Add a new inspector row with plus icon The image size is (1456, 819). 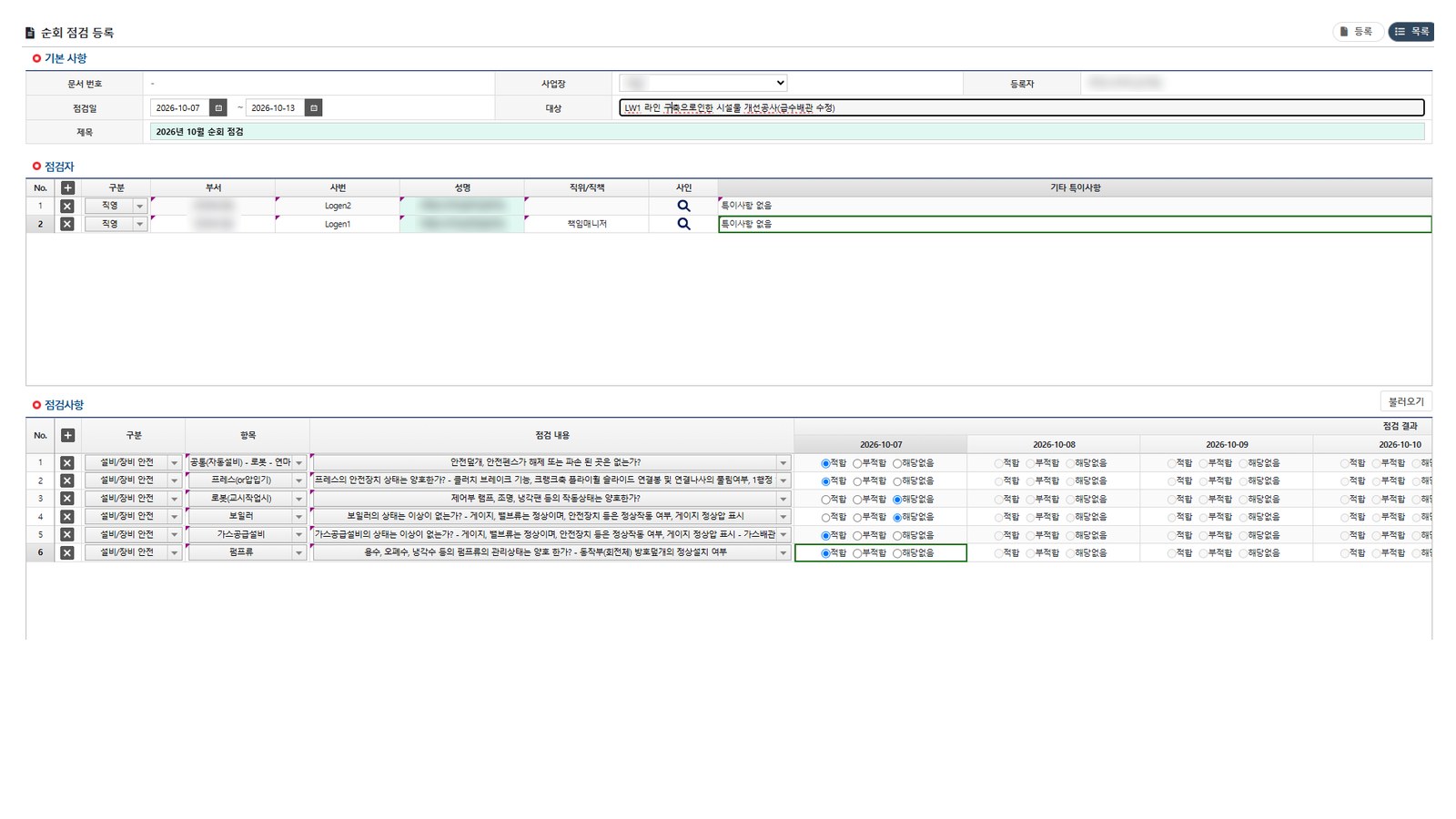(x=67, y=187)
